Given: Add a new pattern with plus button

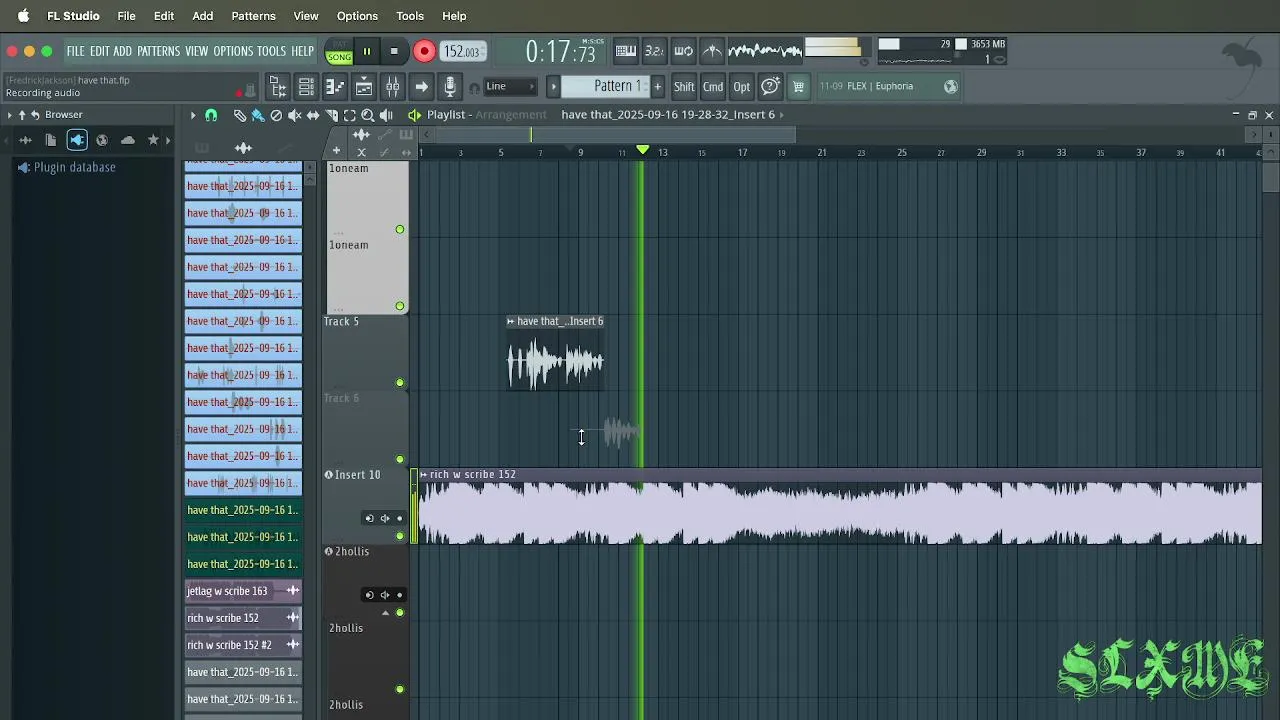Looking at the screenshot, I should click(657, 87).
